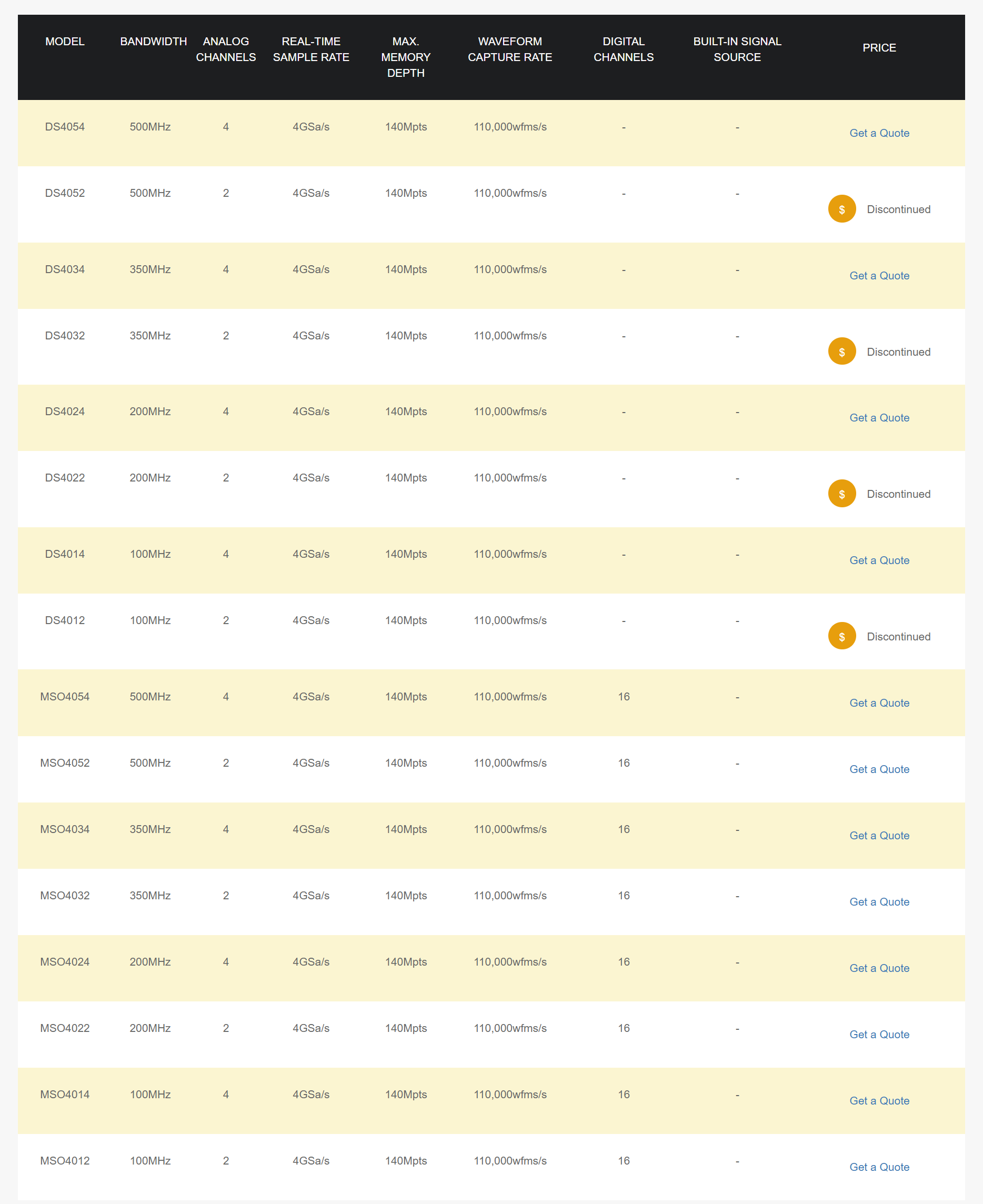Click Get a Quote for MSO4024
983x1204 pixels.
click(x=879, y=968)
